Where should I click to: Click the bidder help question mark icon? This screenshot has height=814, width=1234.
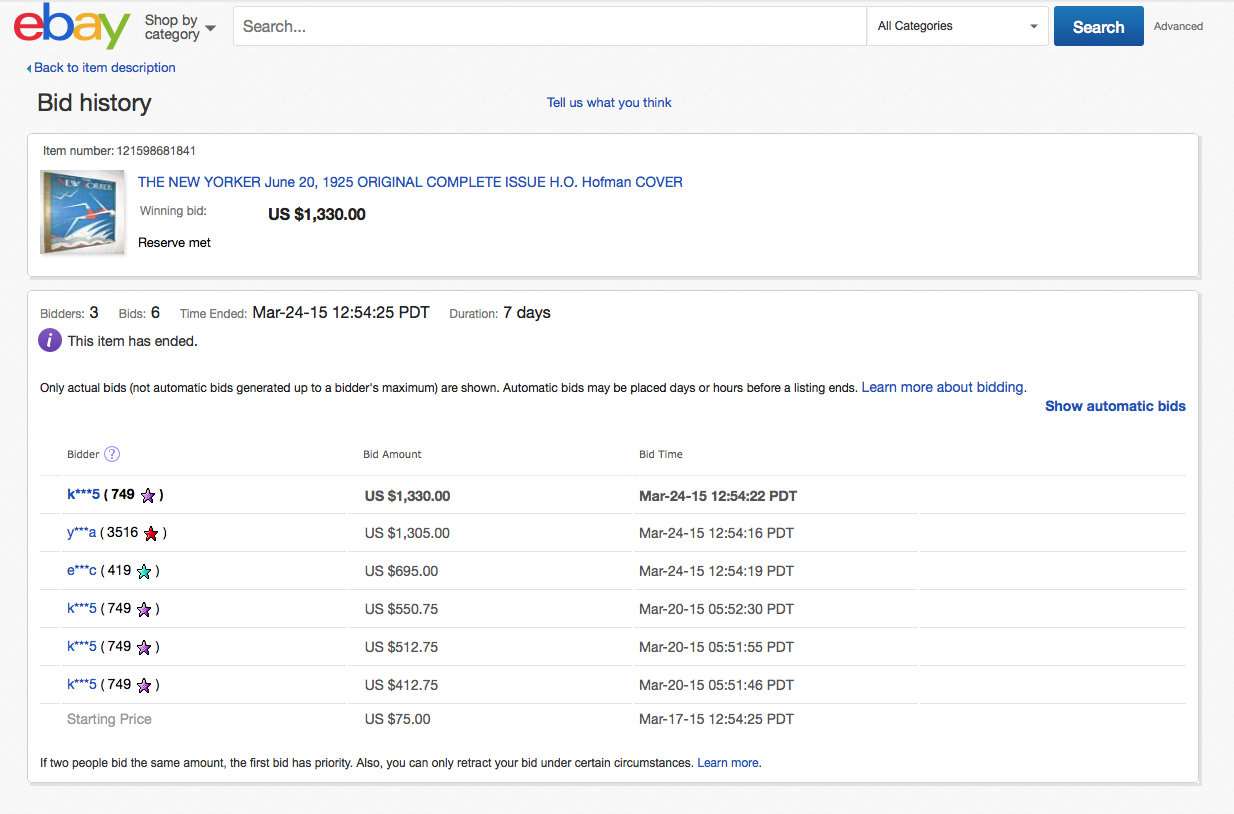coord(112,454)
